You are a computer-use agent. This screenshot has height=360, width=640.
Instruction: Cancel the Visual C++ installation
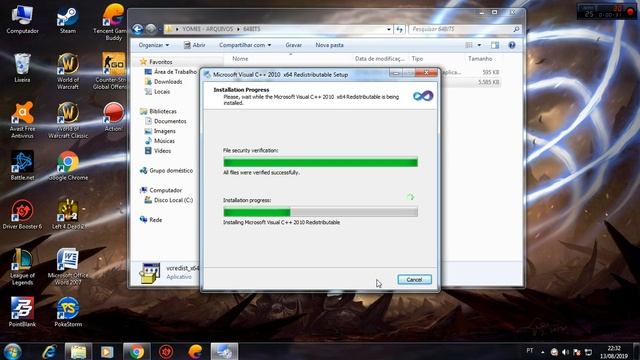414,280
